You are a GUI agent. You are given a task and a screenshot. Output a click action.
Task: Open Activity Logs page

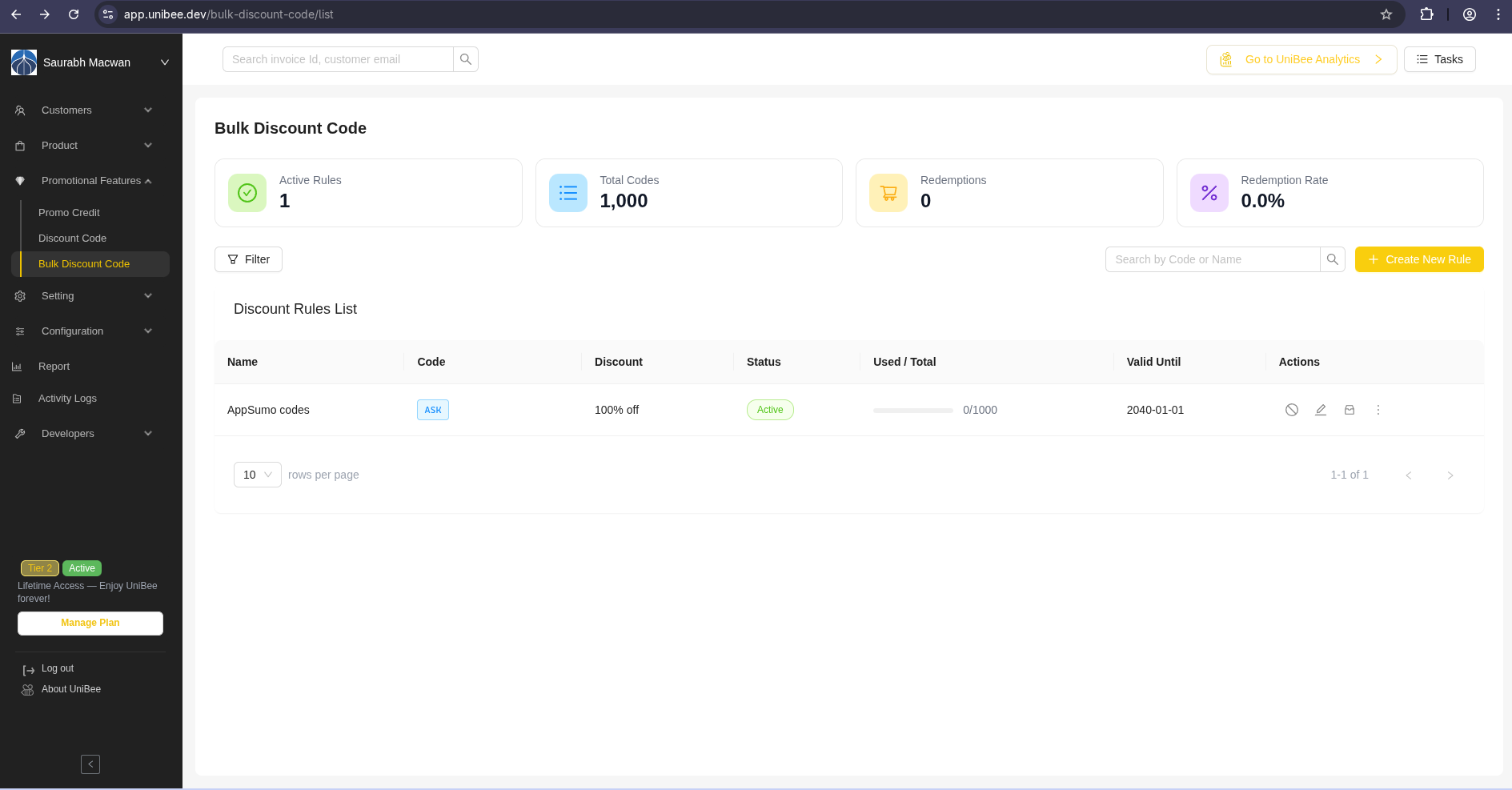pos(67,399)
